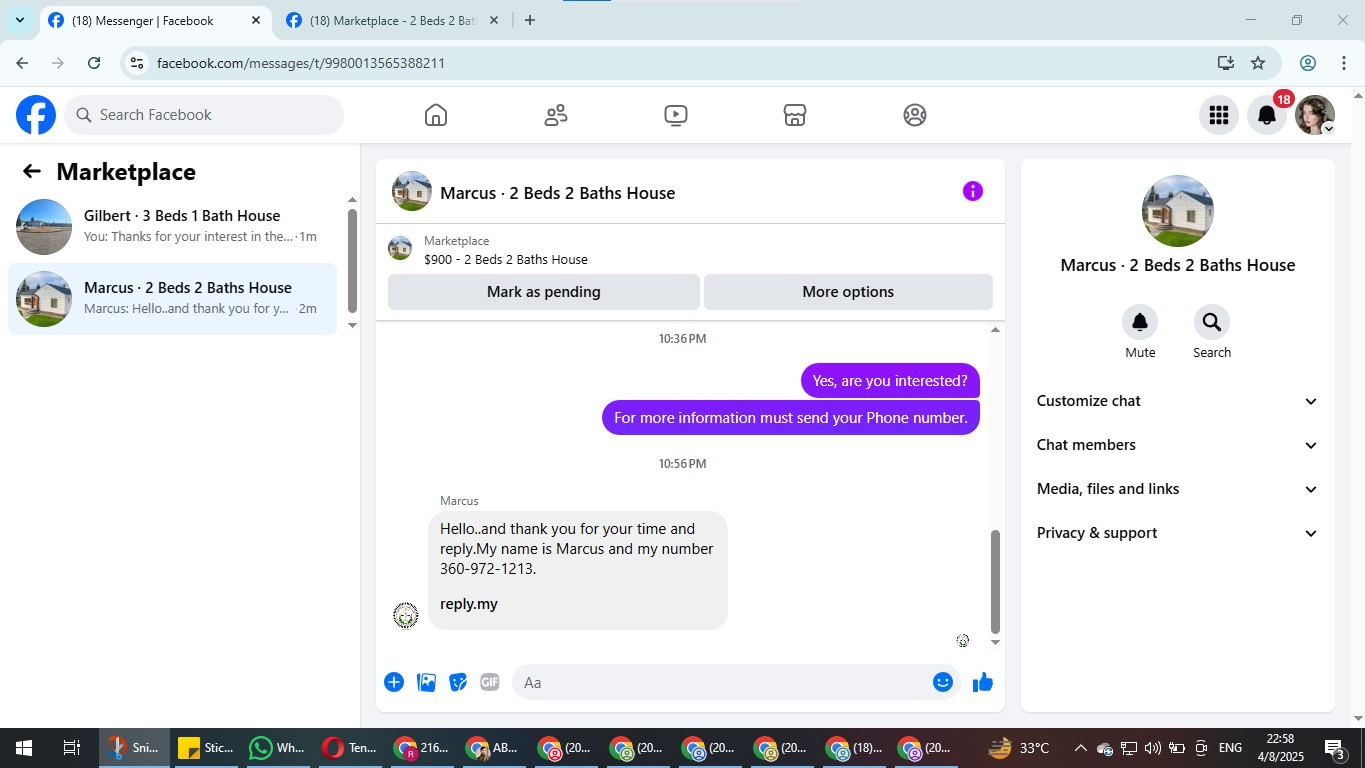Choose a sticker from sticker icon

coord(458,682)
